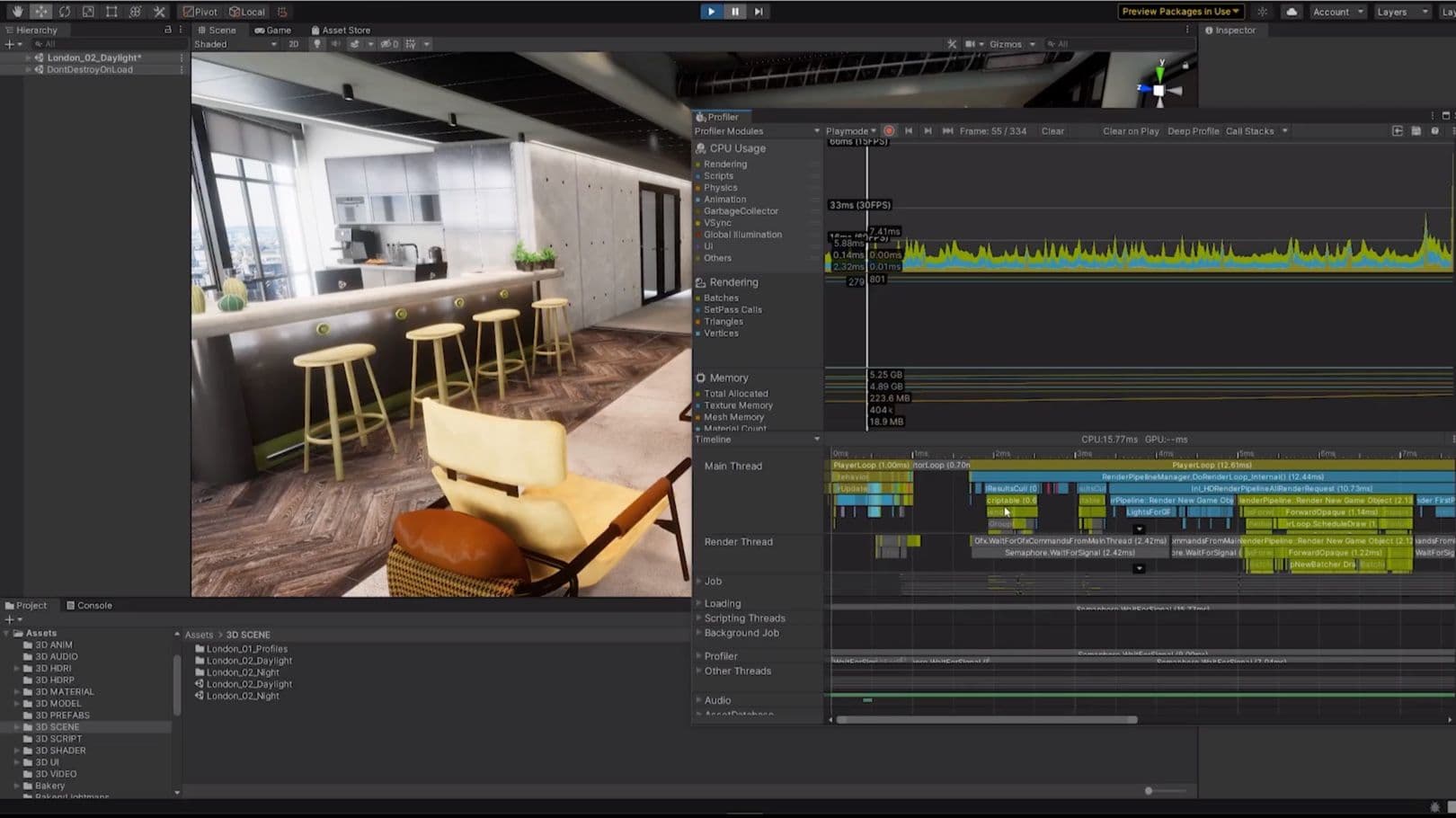The image size is (1456, 818).
Task: Switch to the Game tab
Action: click(x=272, y=30)
